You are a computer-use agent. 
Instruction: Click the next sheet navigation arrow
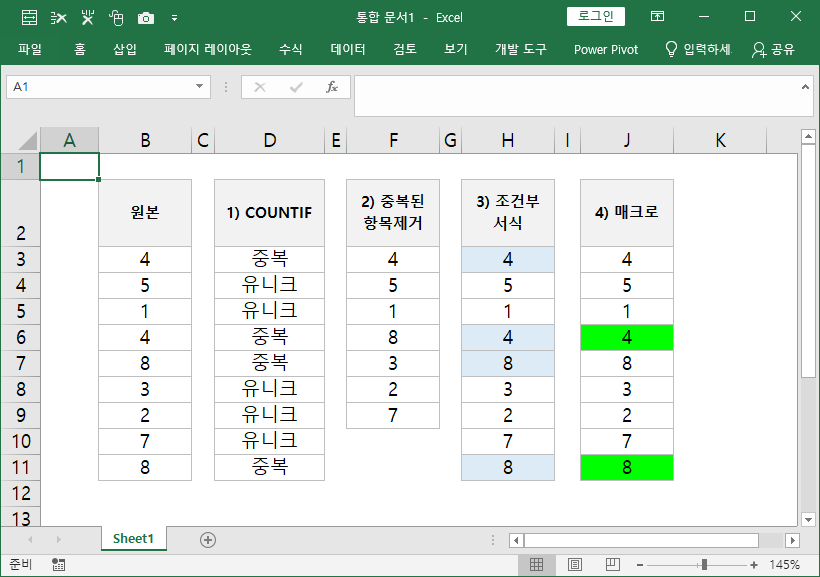(x=59, y=539)
